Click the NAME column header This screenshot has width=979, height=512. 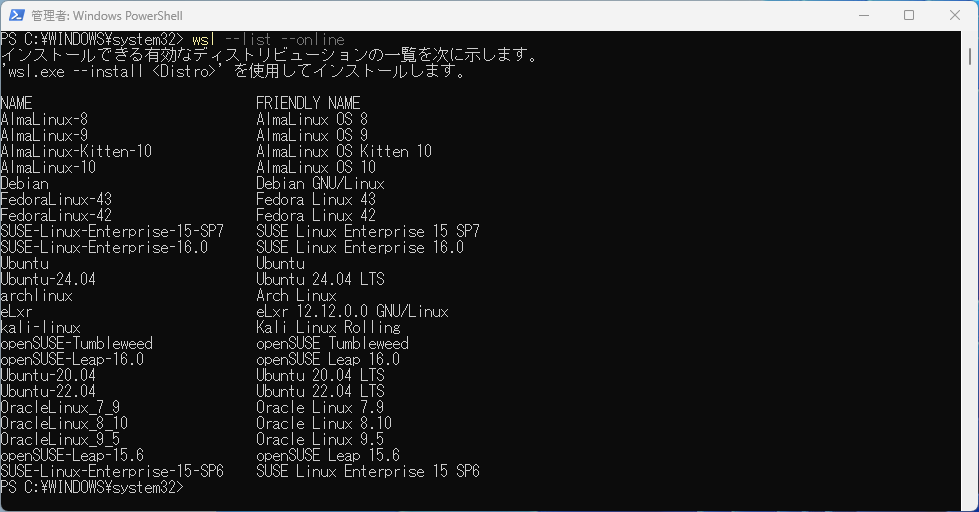click(x=17, y=104)
